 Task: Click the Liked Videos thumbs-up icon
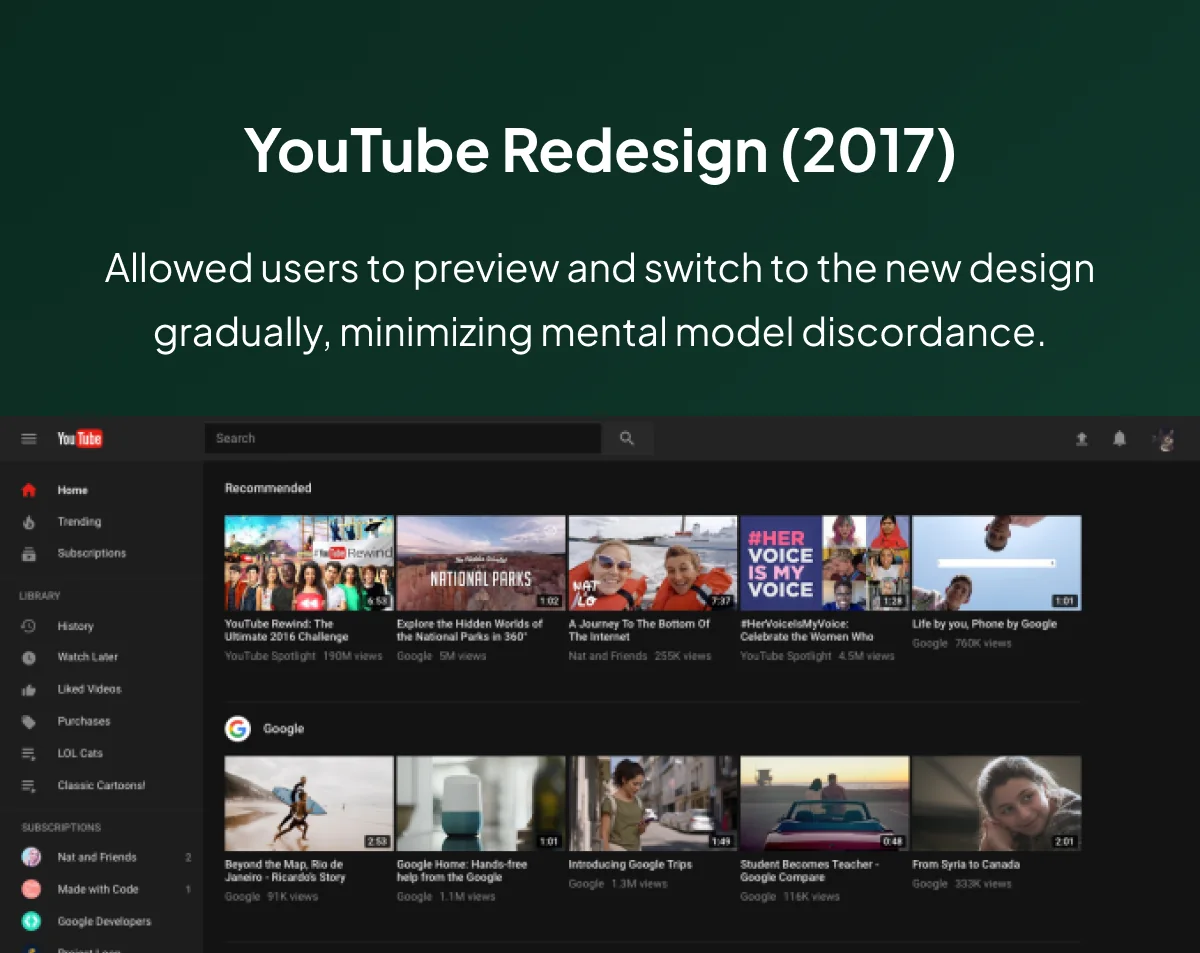pyautogui.click(x=29, y=690)
